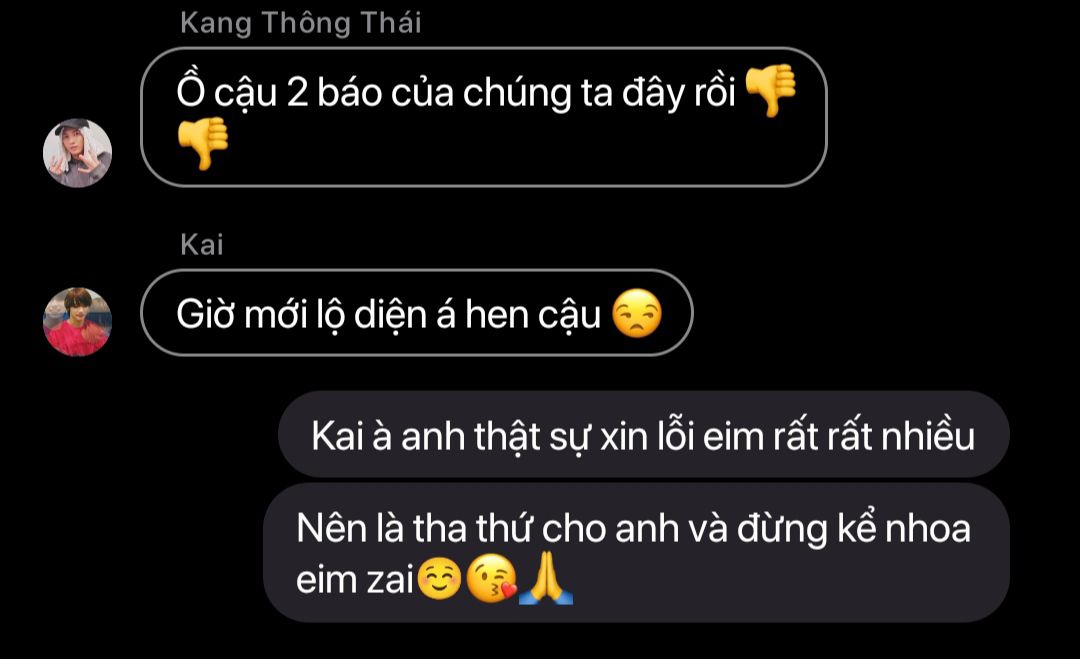This screenshot has height=659, width=1080.
Task: Click the word "Giờ" in Kai's message
Action: [x=207, y=314]
